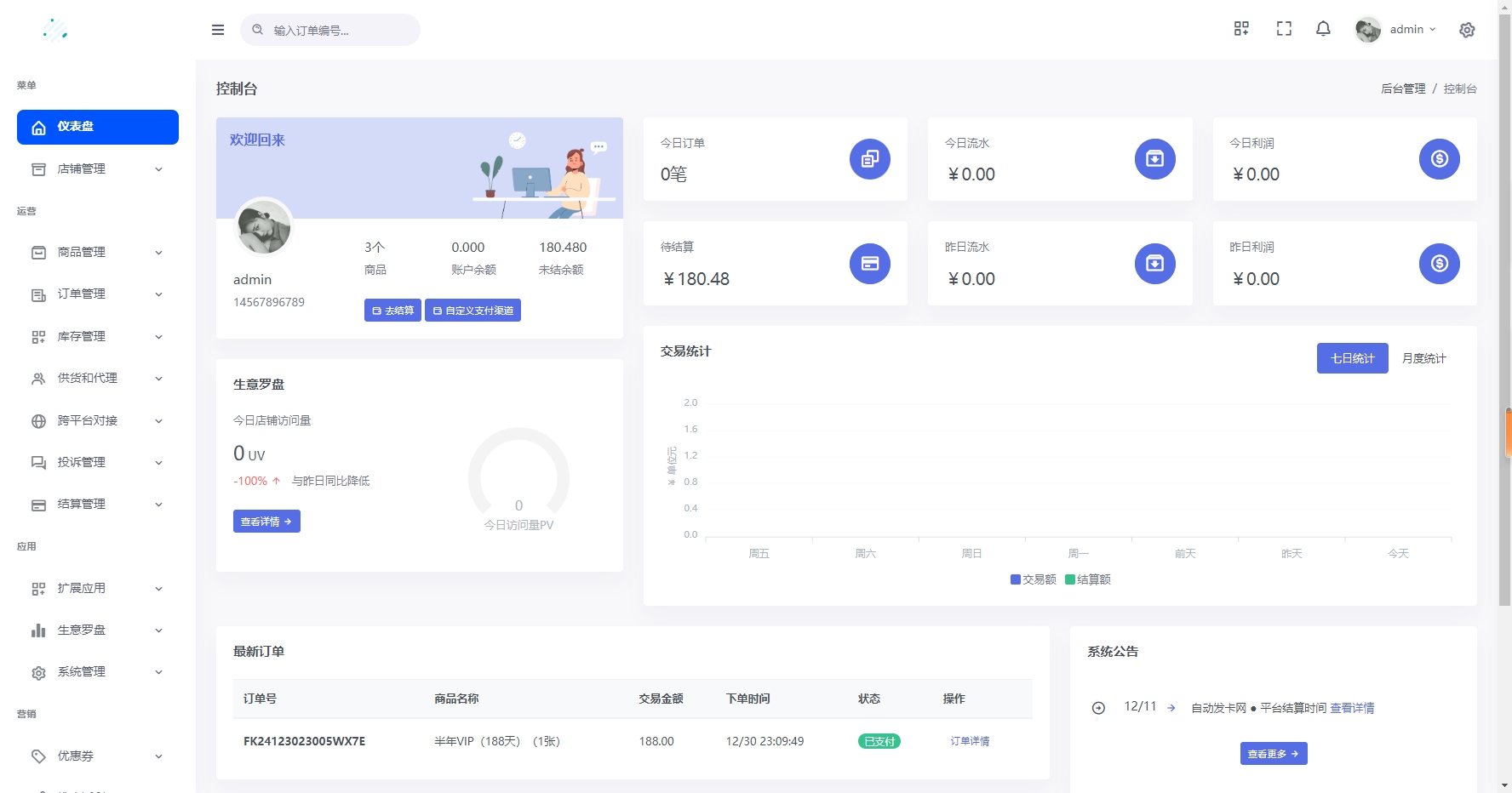Click the 今日利润 dollar icon

click(x=1440, y=159)
